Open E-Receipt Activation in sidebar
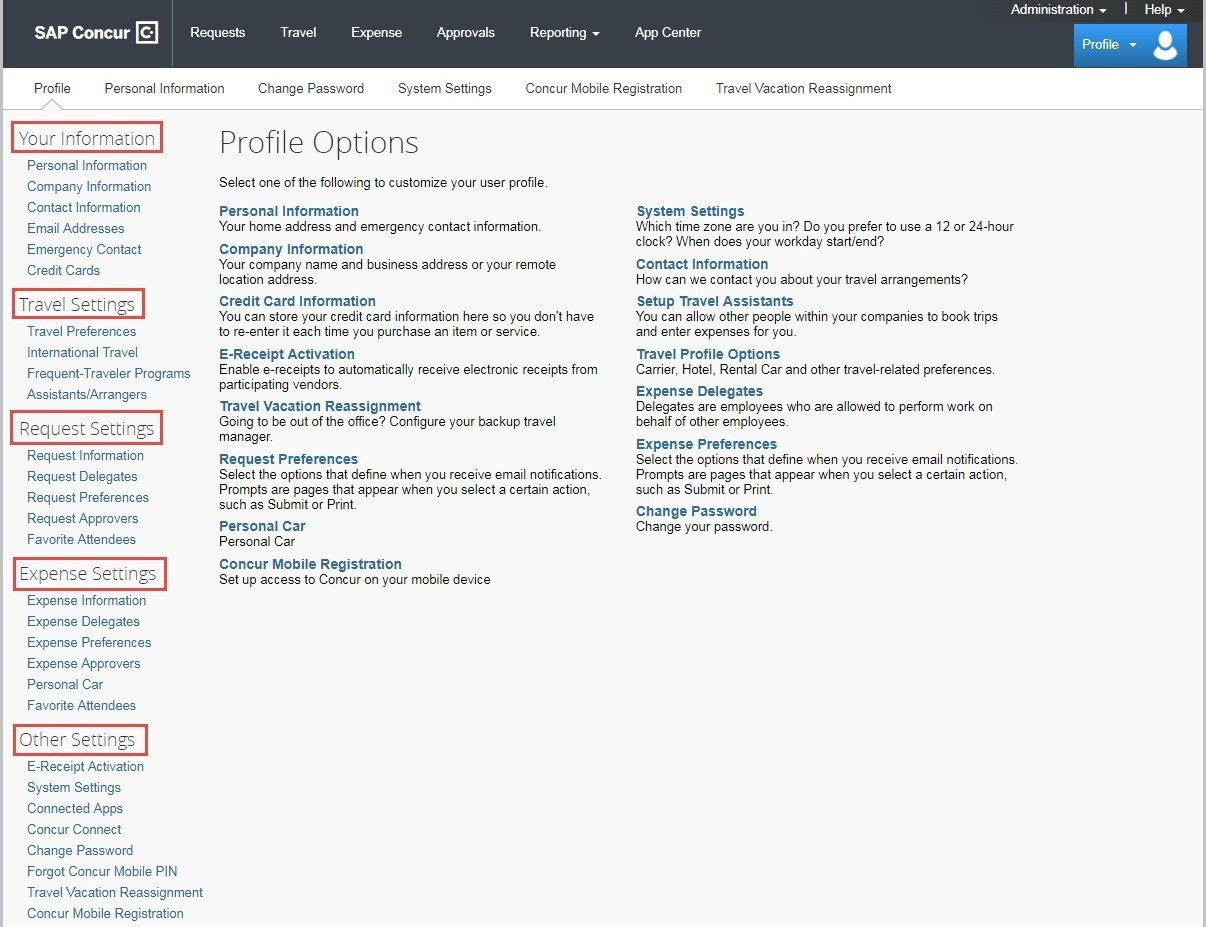 pyautogui.click(x=85, y=766)
